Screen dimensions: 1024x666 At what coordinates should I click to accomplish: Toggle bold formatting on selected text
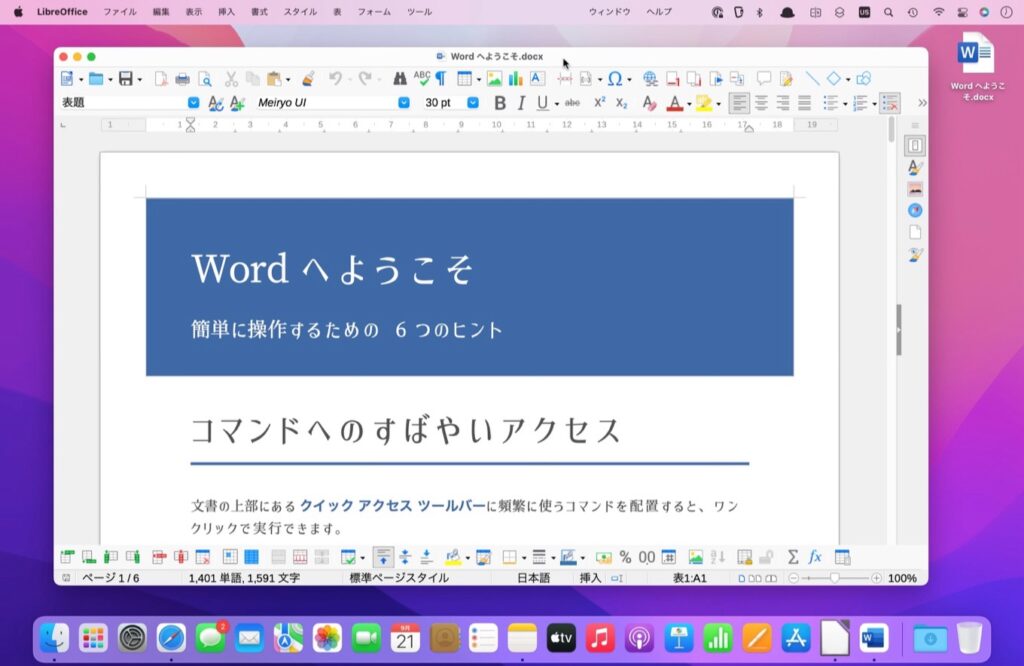pyautogui.click(x=500, y=102)
